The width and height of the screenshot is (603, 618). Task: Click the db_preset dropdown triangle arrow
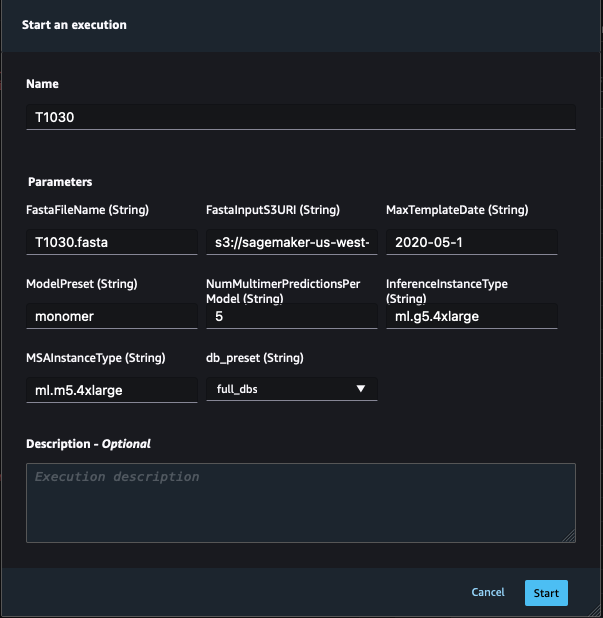[x=360, y=389]
